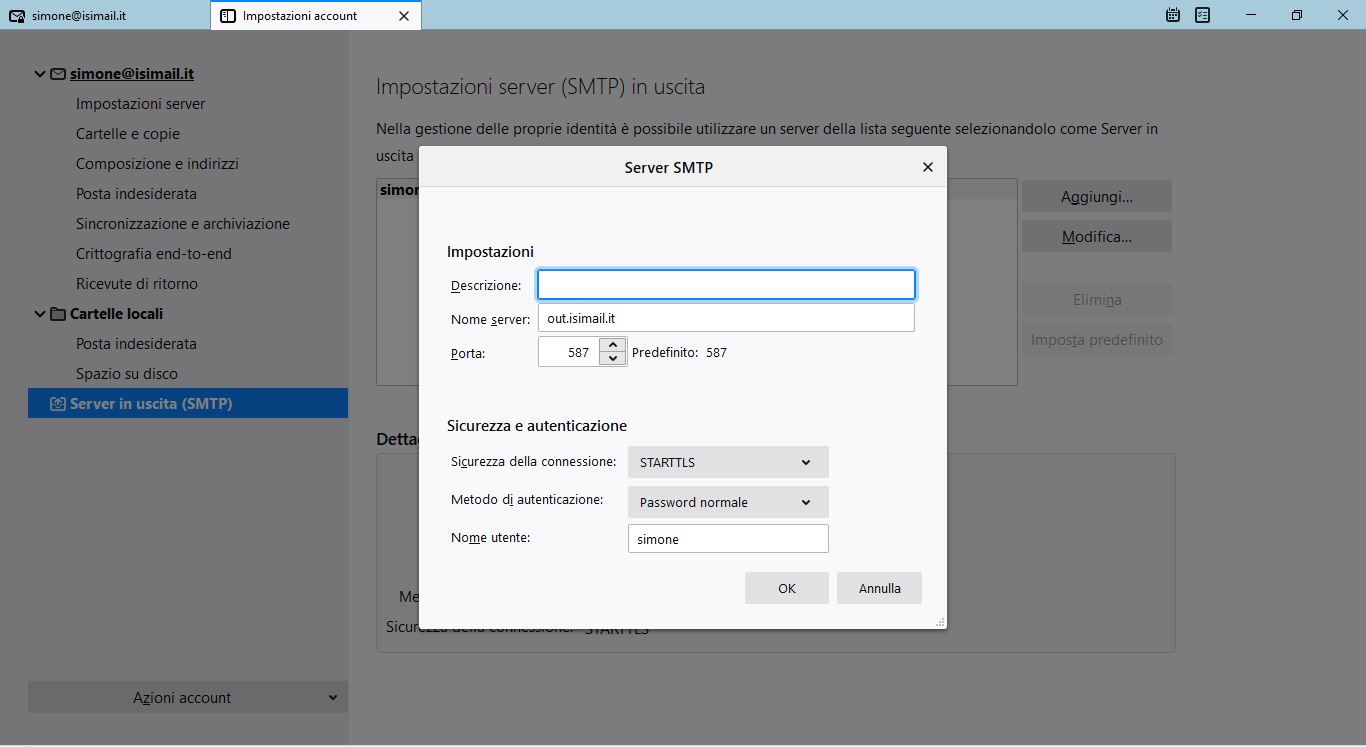Viewport: 1366px width, 747px height.
Task: Close the Server SMTP dialog with the X
Action: point(927,167)
